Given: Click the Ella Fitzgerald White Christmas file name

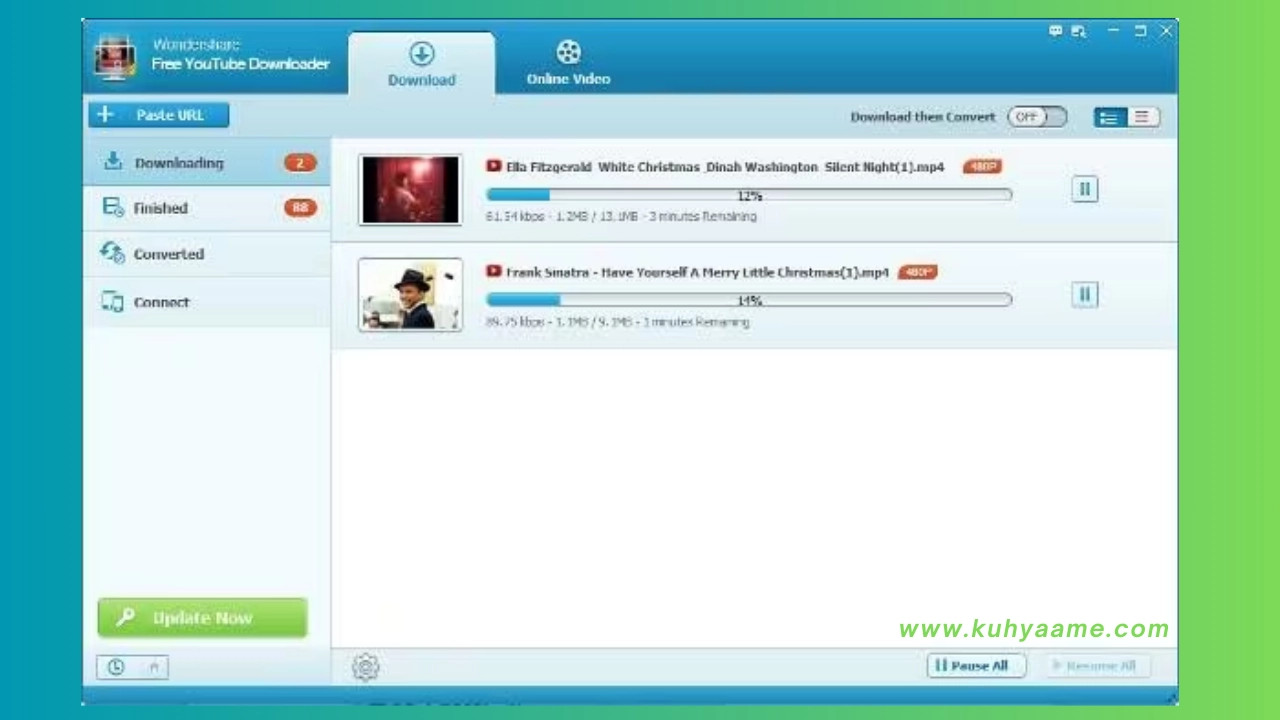Looking at the screenshot, I should click(725, 167).
